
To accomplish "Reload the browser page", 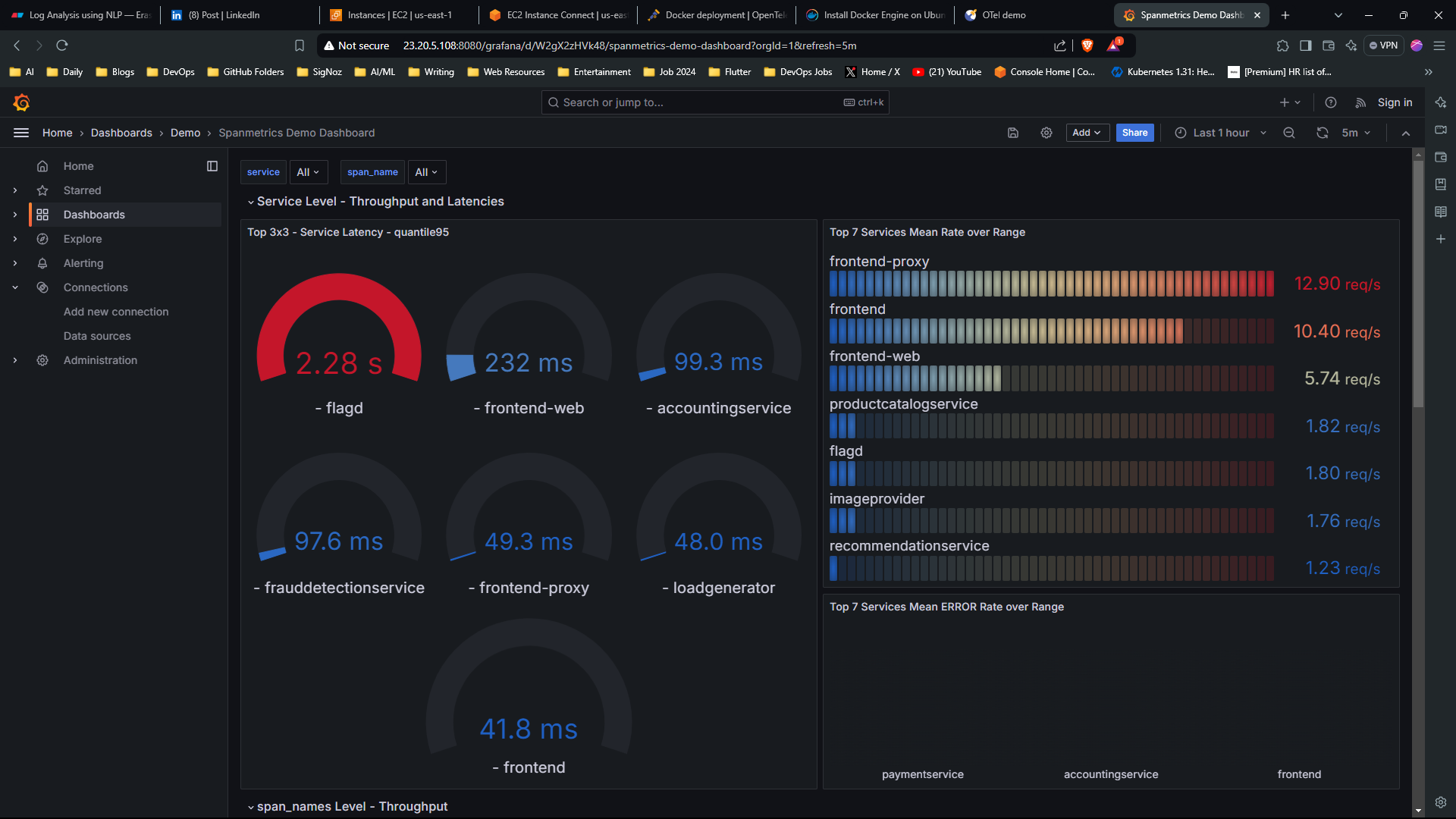I will (62, 45).
